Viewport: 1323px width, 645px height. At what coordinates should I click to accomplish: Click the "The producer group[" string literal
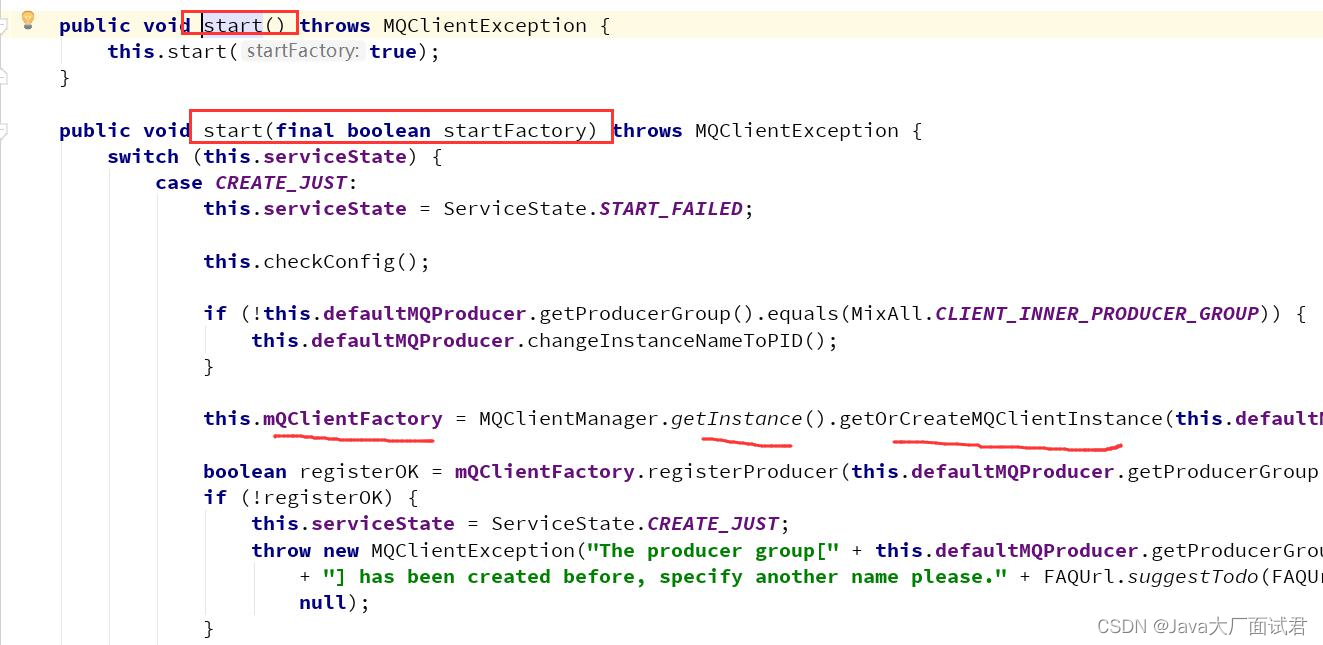click(714, 550)
